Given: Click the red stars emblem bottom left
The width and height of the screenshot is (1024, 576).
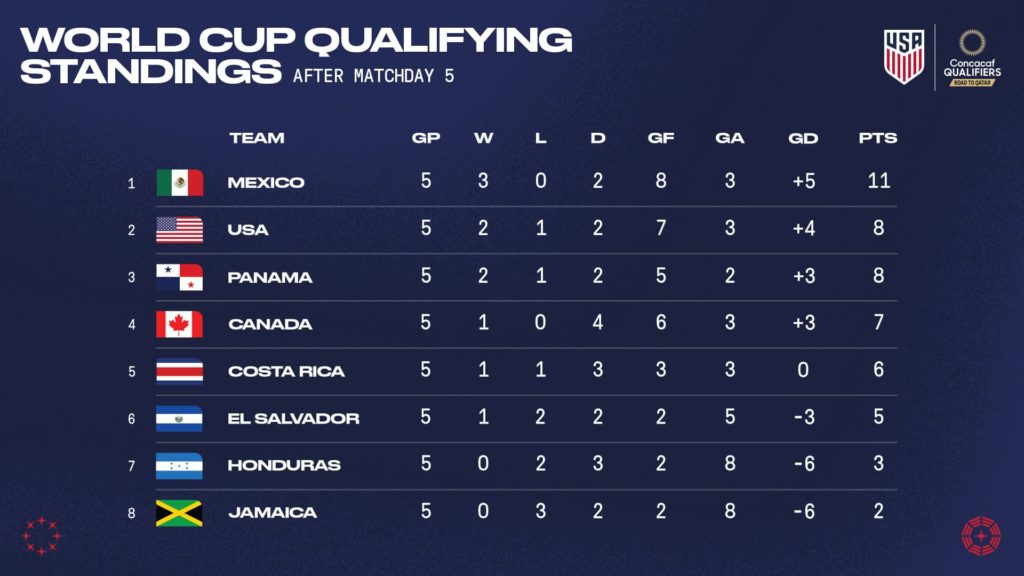Looking at the screenshot, I should tap(41, 536).
